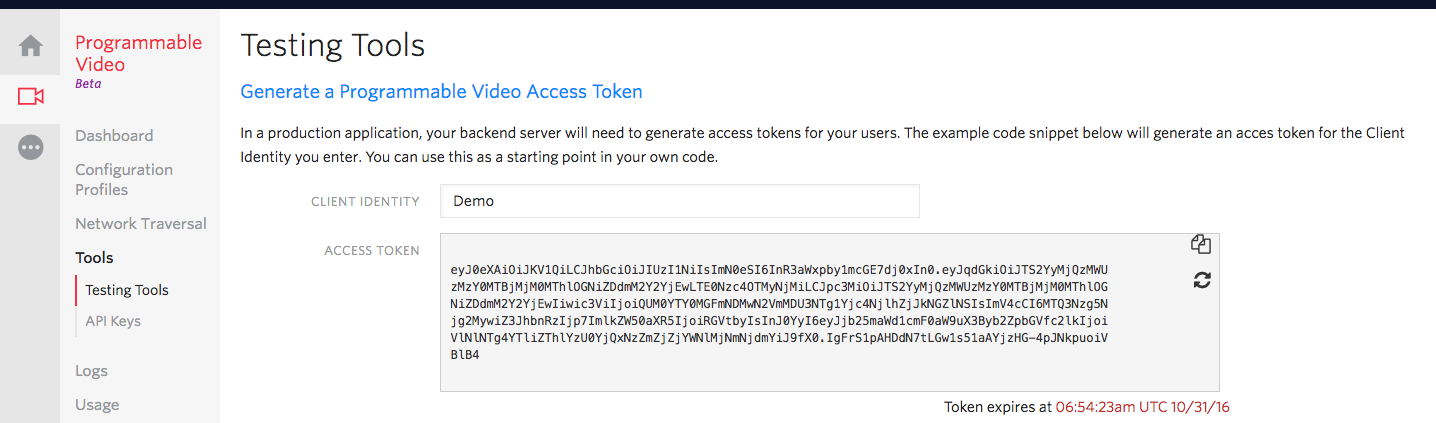Open the all-products ellipsis icon
The image size is (1436, 423).
pos(31,147)
